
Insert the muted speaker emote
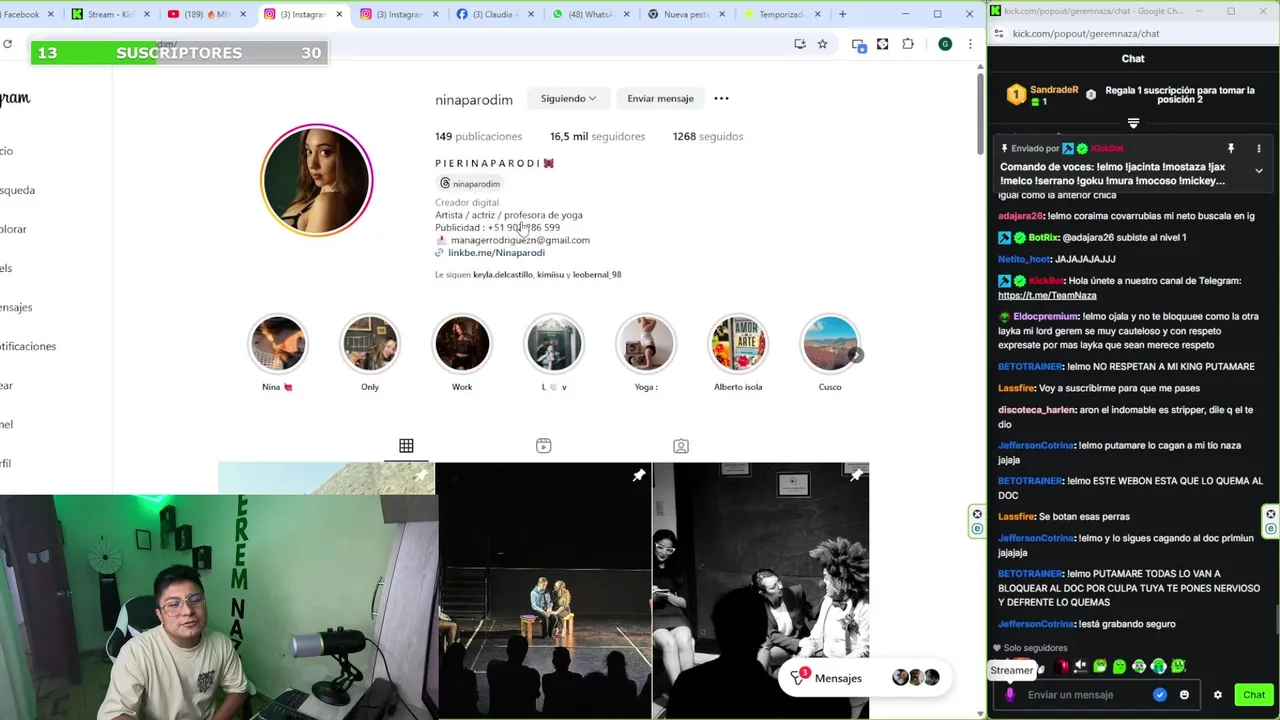tap(1080, 666)
